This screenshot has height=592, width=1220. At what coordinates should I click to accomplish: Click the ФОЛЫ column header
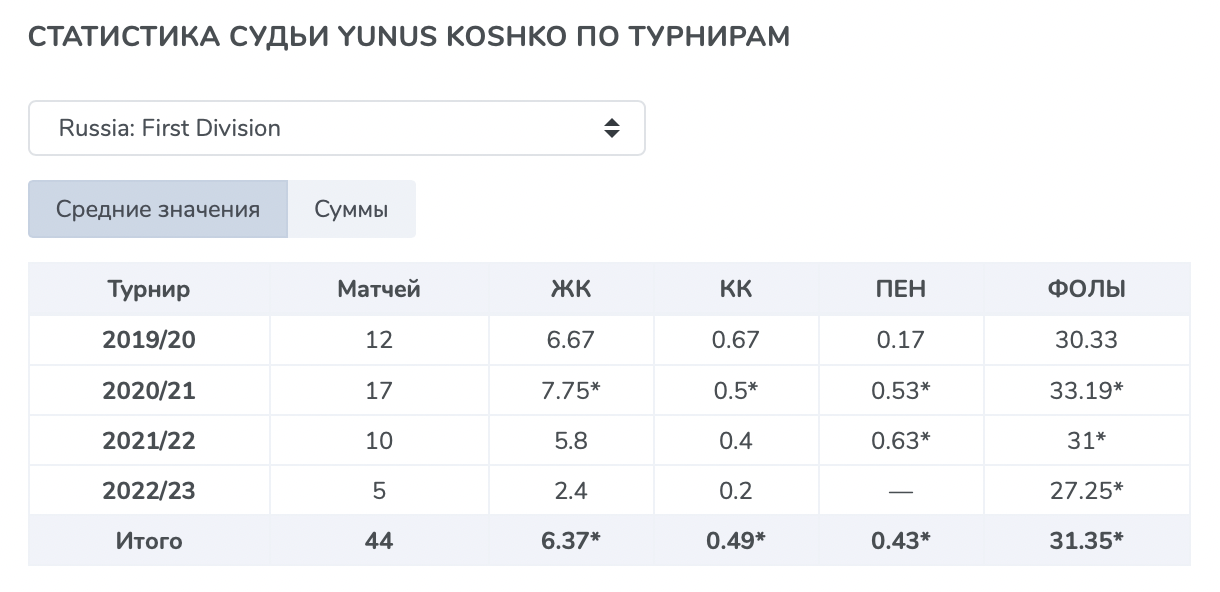pos(1087,290)
